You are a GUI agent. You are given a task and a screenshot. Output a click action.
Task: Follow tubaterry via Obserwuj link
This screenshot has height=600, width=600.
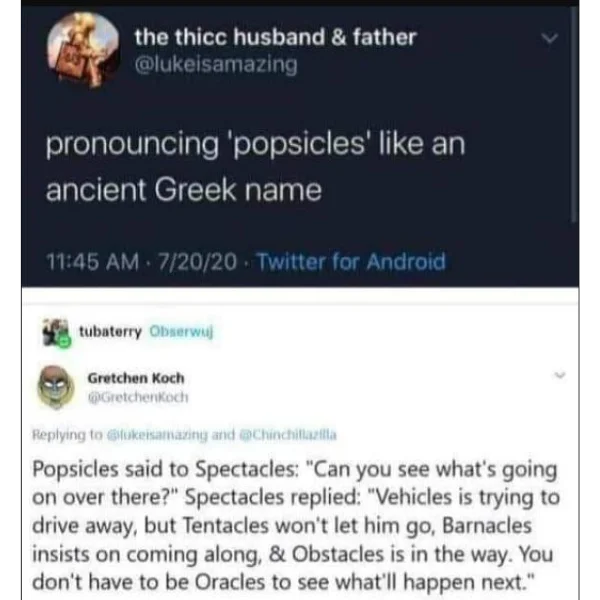181,331
